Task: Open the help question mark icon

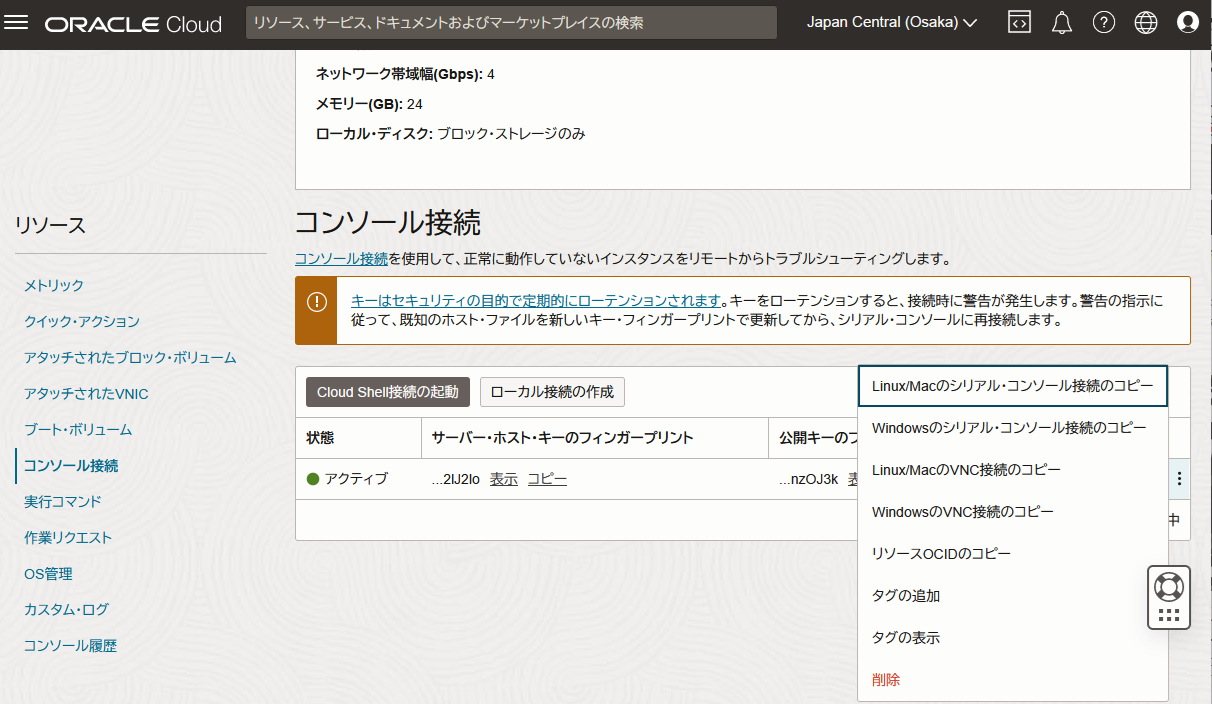Action: point(1104,23)
